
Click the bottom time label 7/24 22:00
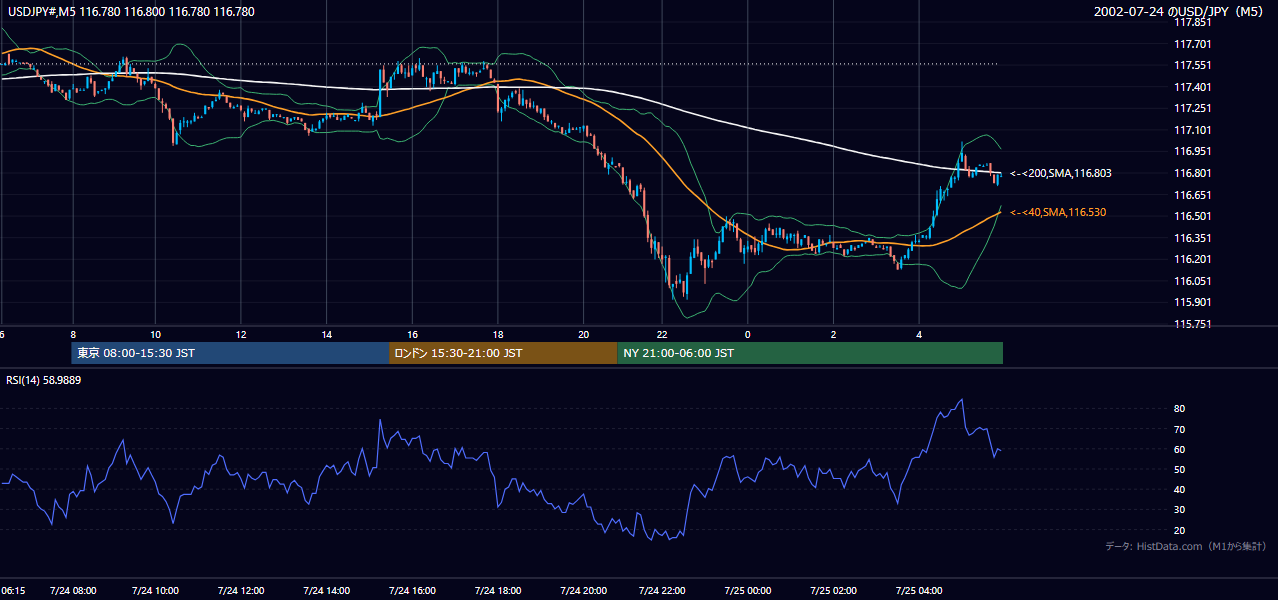tap(662, 591)
